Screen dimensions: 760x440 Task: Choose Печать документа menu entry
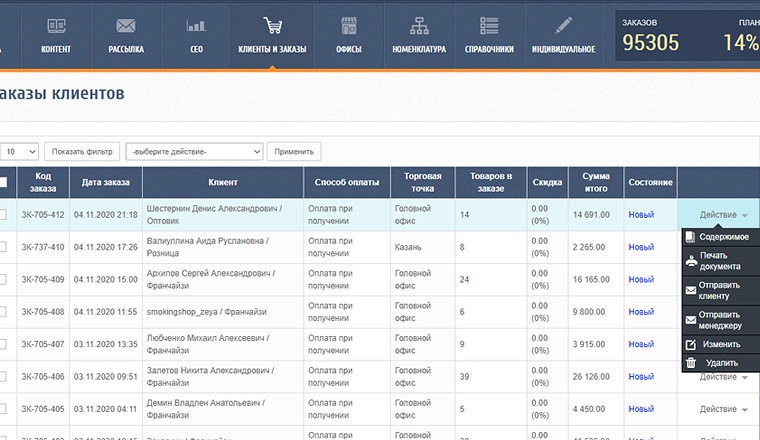[x=721, y=261]
